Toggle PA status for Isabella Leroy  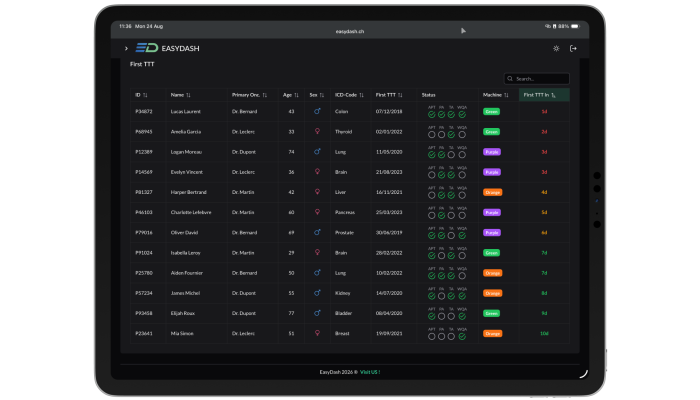pos(442,256)
